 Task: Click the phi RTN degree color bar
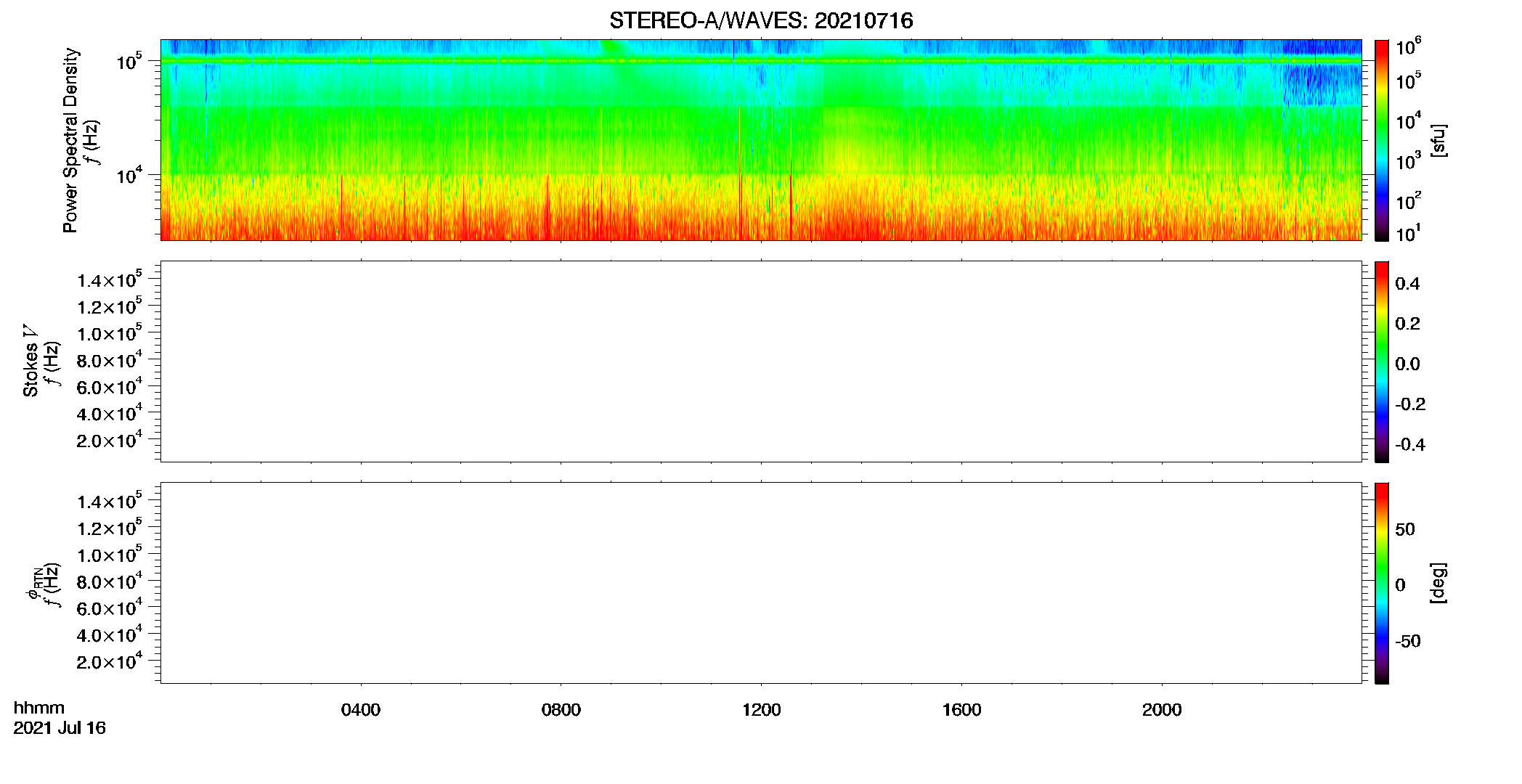click(1381, 583)
